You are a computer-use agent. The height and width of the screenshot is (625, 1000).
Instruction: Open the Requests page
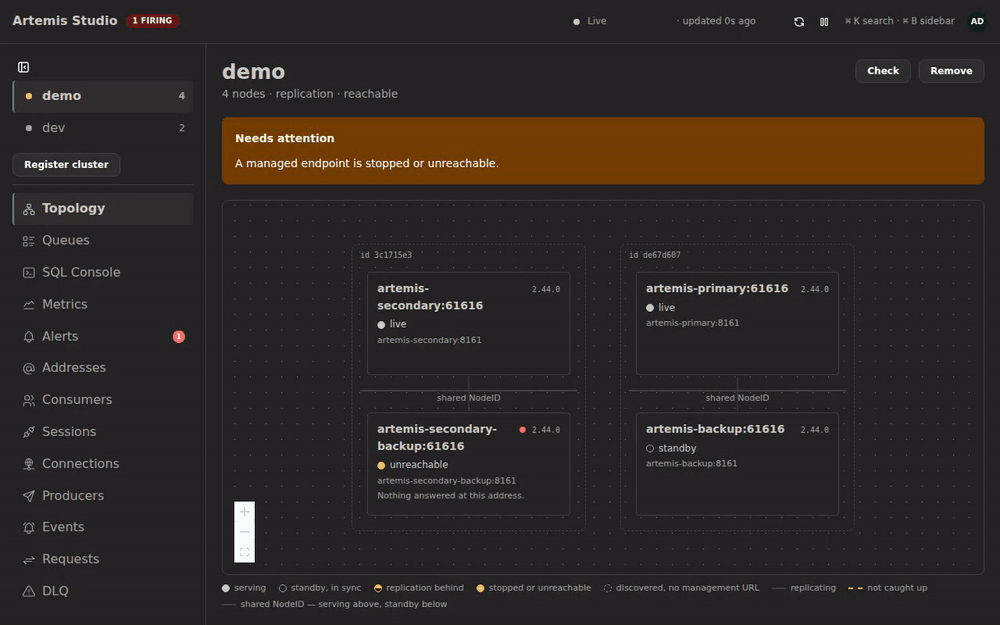(x=103, y=559)
